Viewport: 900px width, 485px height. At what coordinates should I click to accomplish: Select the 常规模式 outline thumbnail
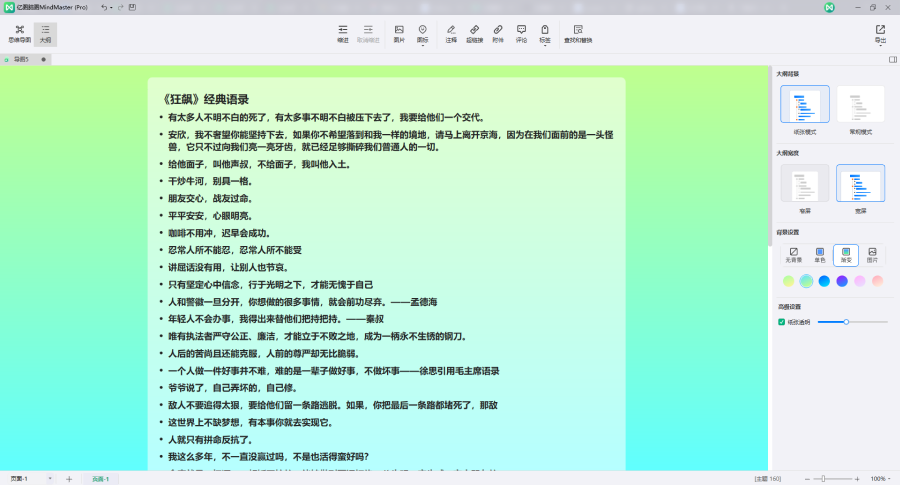[860, 109]
